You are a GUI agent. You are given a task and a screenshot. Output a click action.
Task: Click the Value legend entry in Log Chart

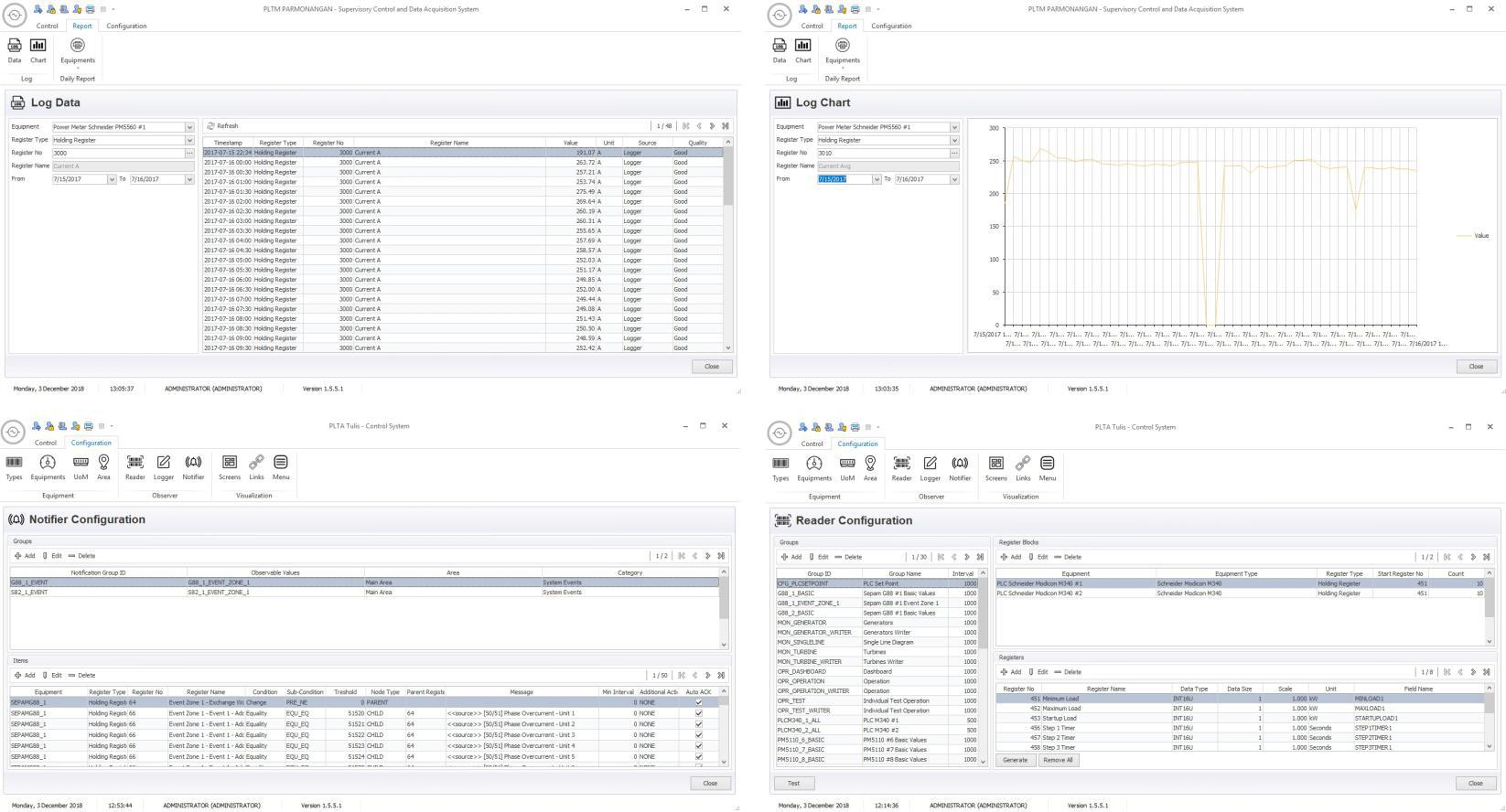tap(1473, 236)
